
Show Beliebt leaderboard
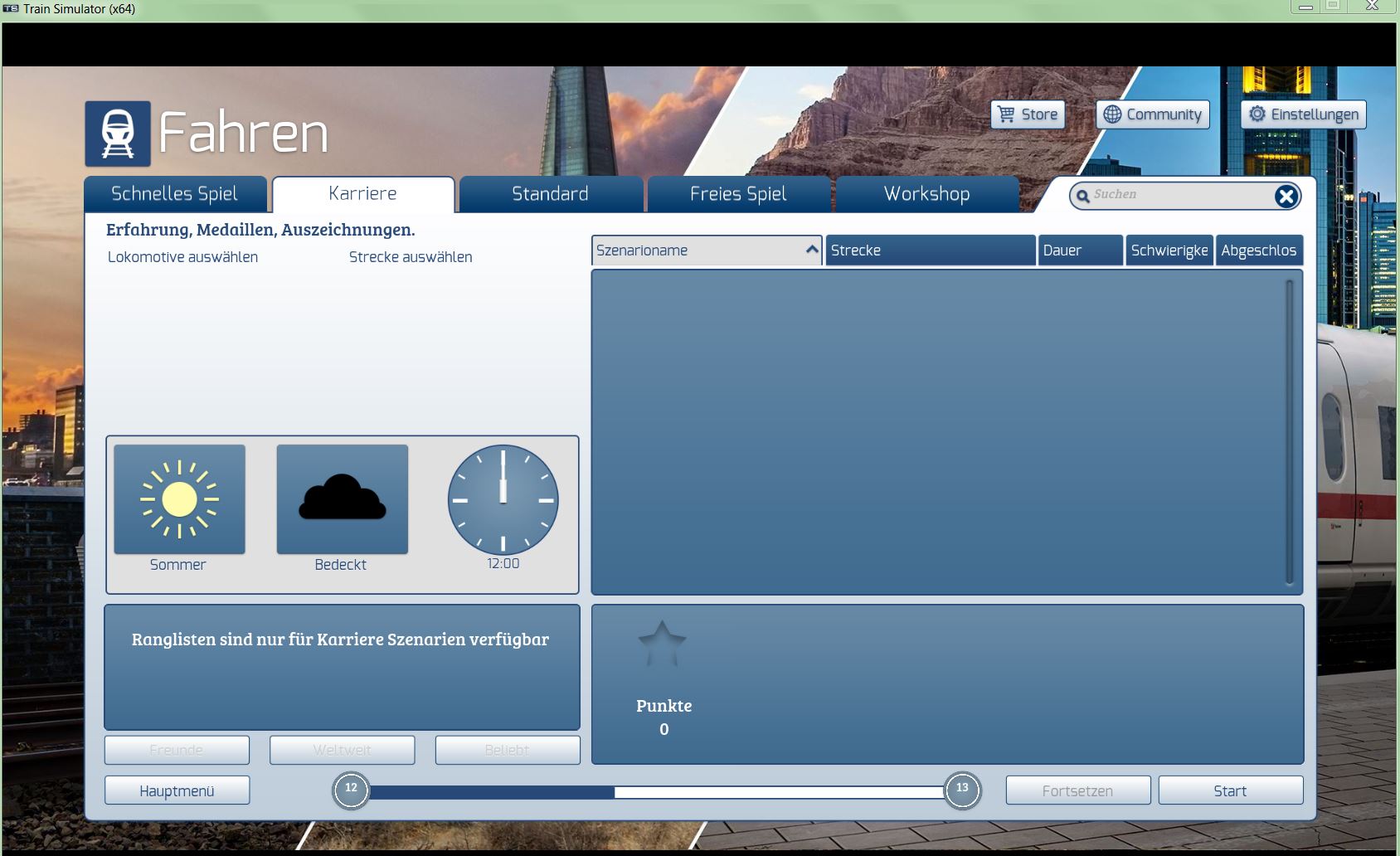pos(508,750)
